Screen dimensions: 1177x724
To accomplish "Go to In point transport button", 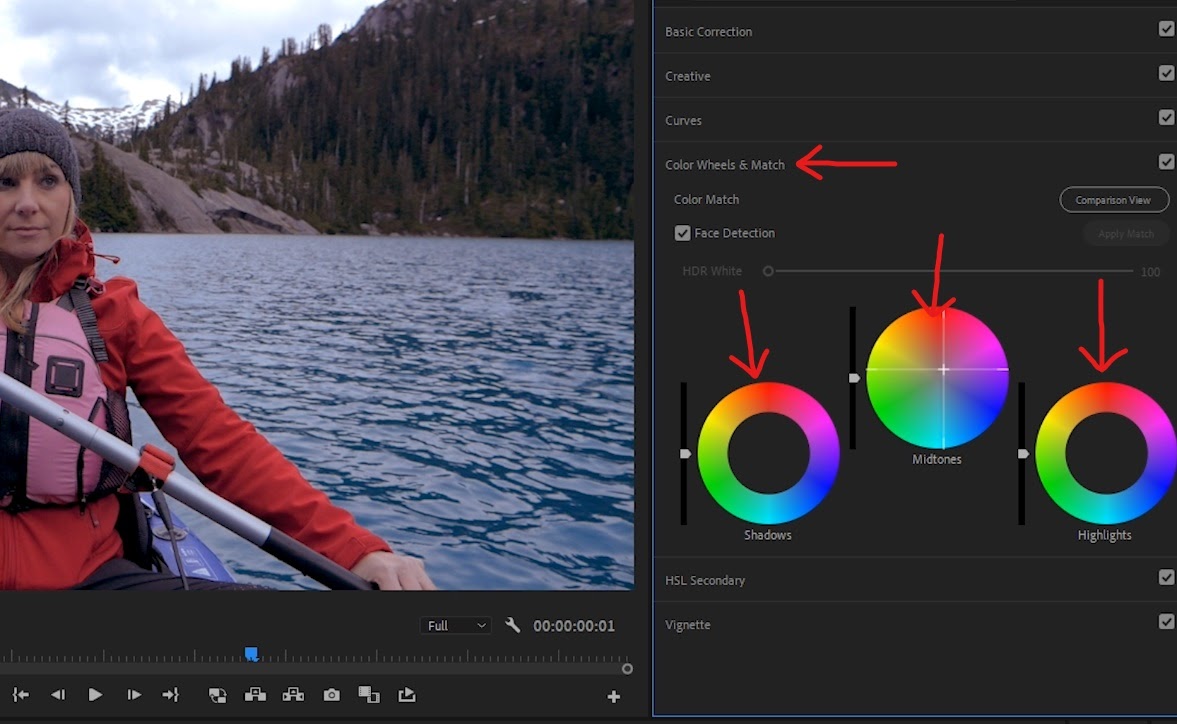I will tap(21, 695).
